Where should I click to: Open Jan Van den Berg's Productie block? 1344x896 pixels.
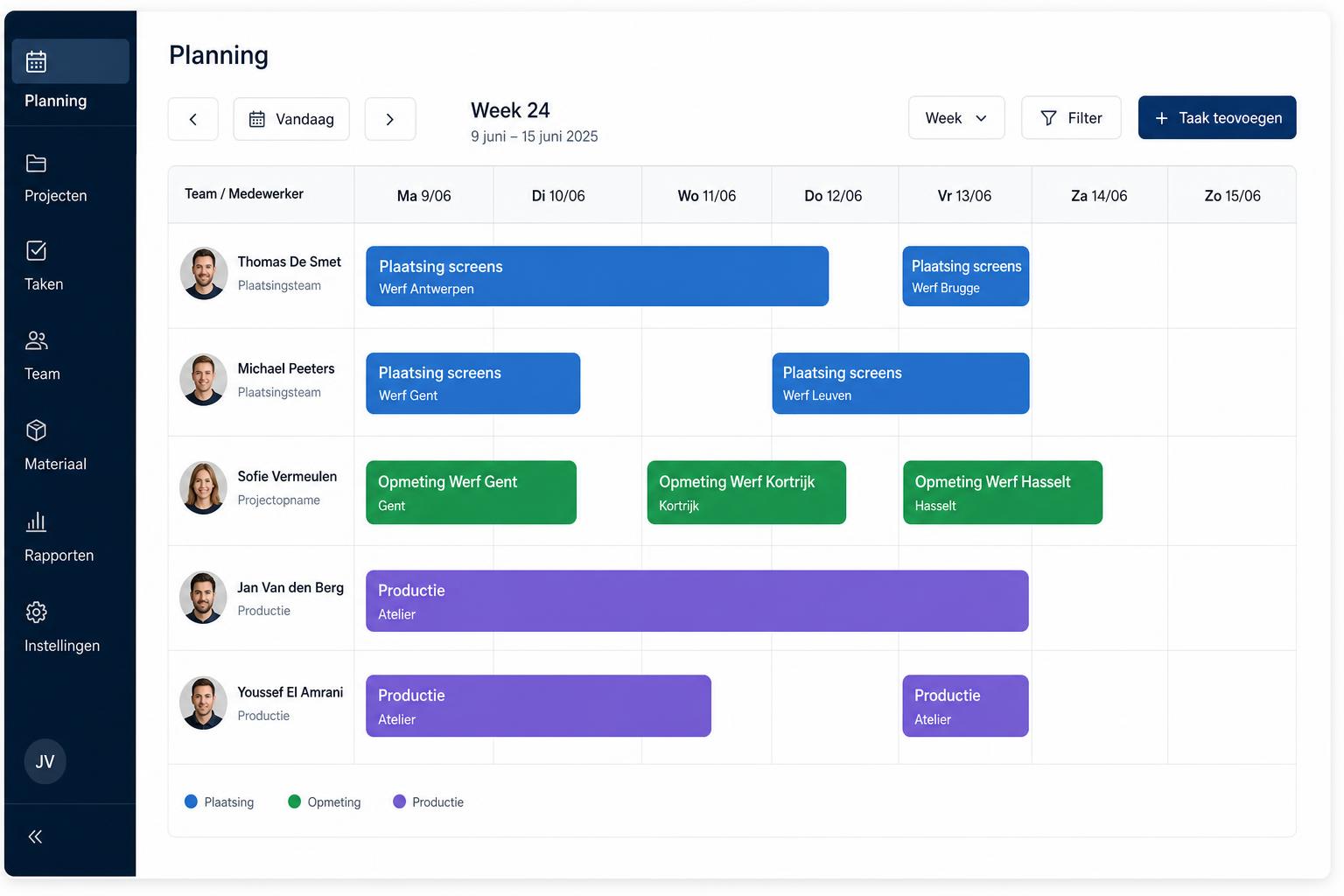pos(697,601)
